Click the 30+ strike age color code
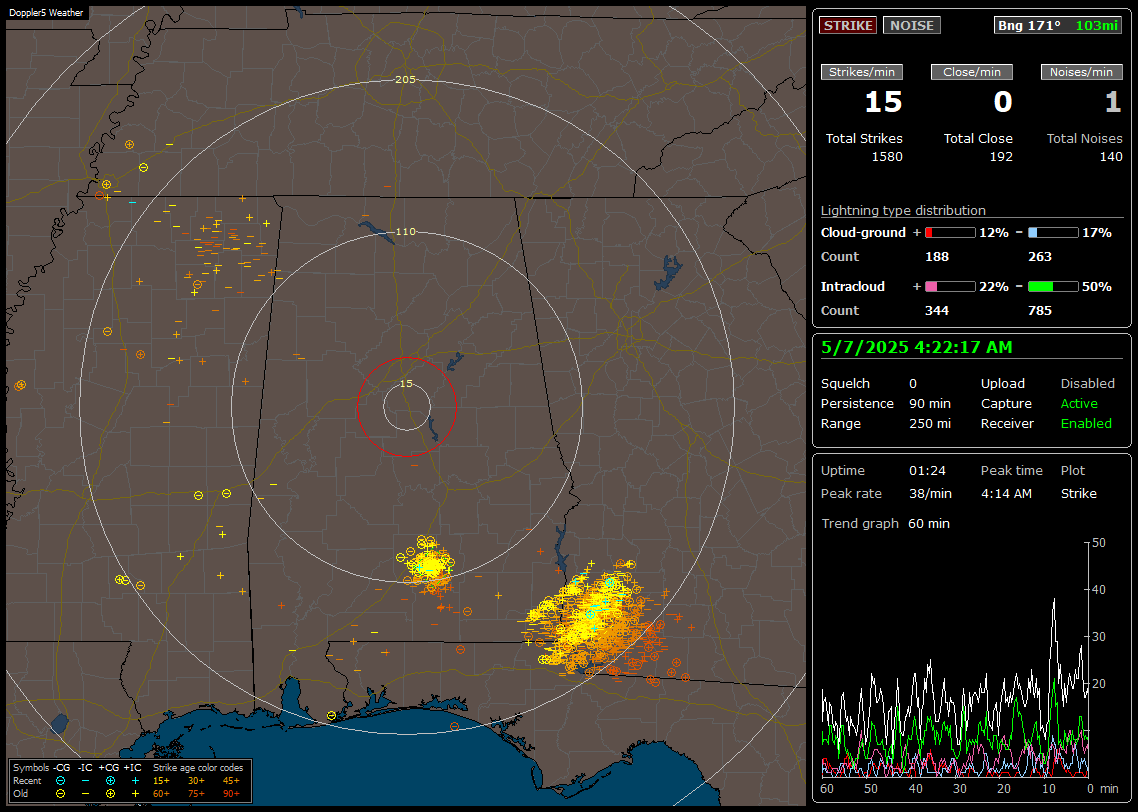The image size is (1138, 812). pos(196,781)
